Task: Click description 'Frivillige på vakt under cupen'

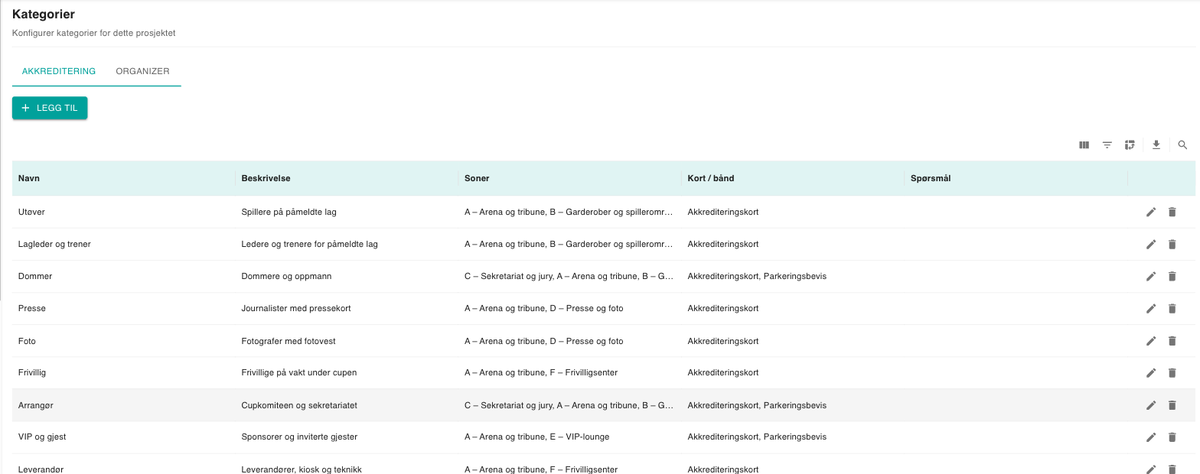Action: pos(299,373)
